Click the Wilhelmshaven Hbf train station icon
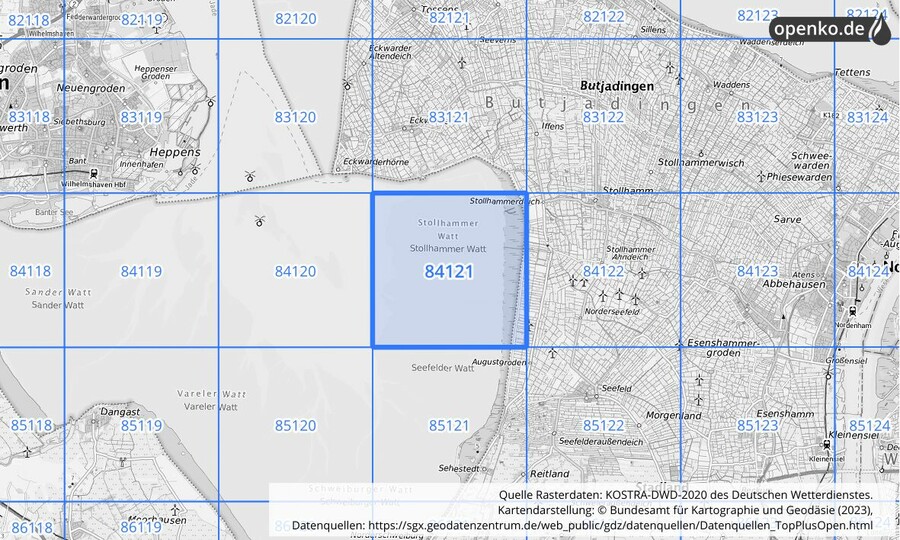This screenshot has width=900, height=540. (x=94, y=174)
